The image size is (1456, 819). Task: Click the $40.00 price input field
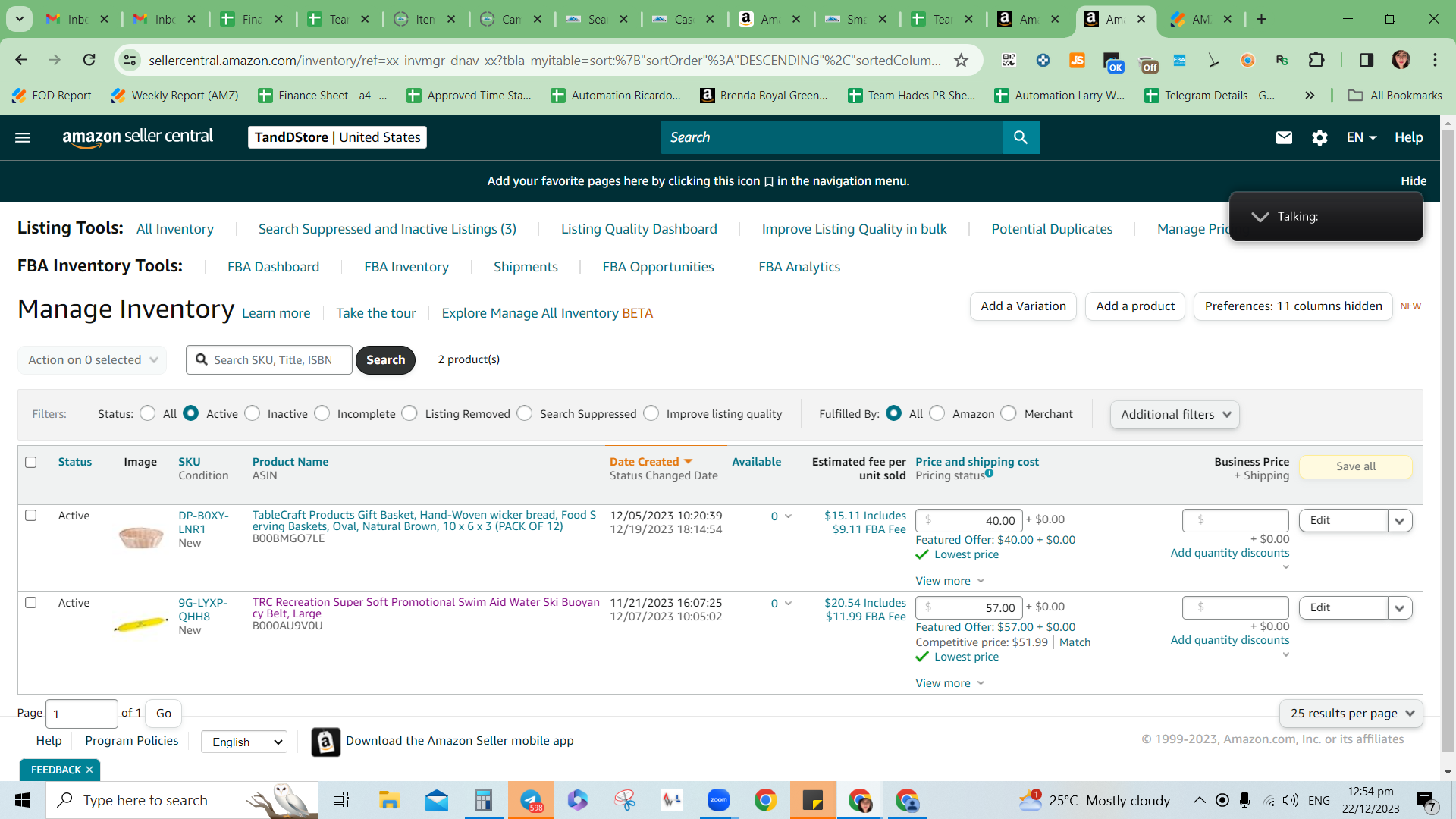click(x=969, y=520)
